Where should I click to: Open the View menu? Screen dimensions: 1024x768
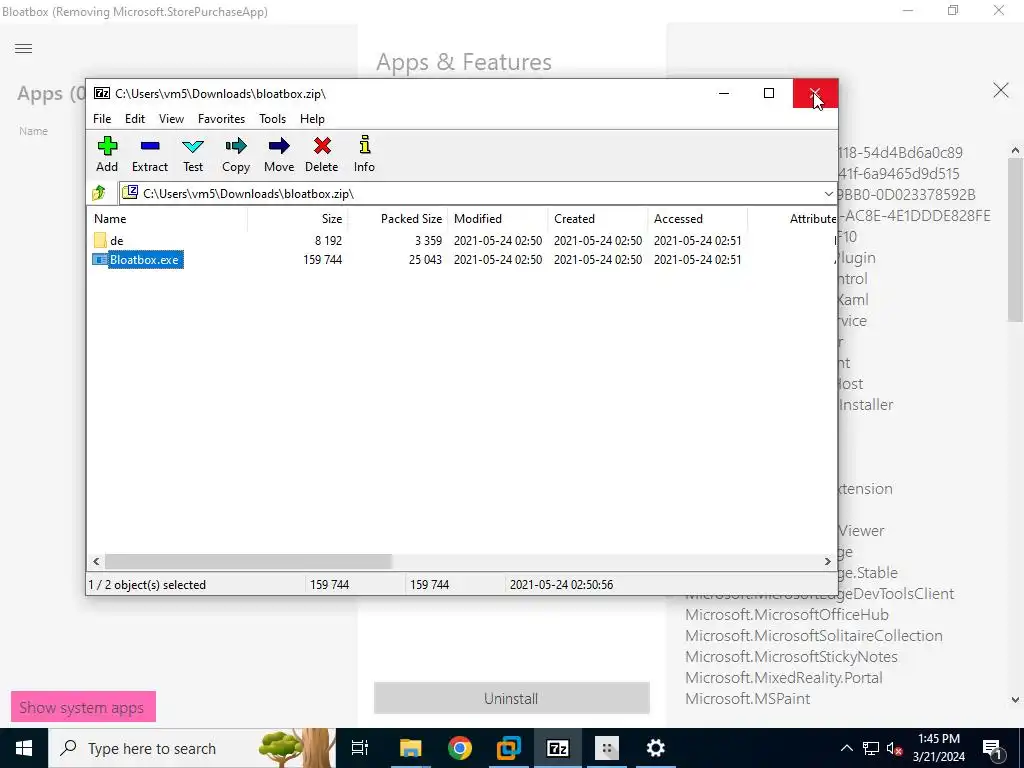coord(171,118)
